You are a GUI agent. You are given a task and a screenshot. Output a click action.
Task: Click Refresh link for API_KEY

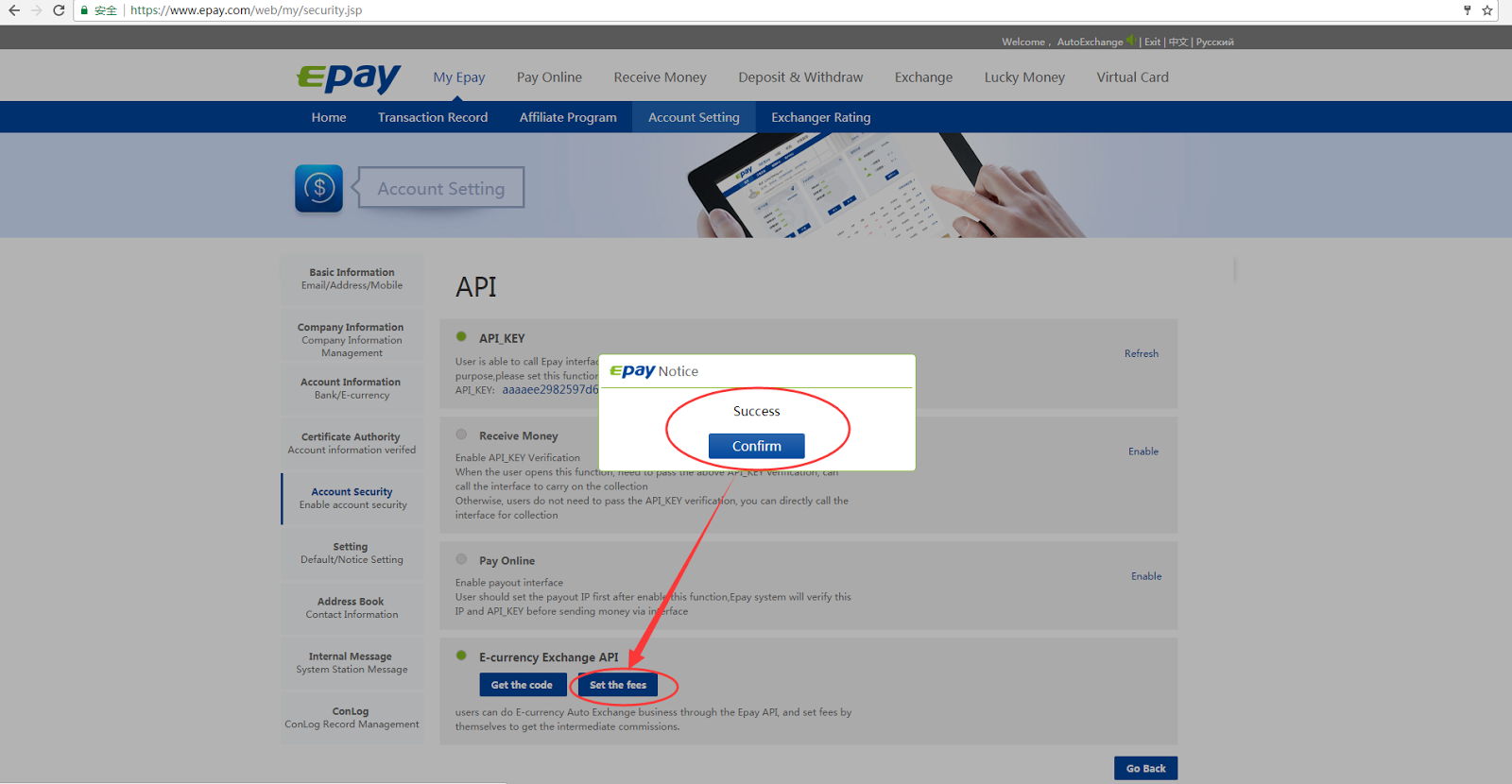click(x=1142, y=353)
